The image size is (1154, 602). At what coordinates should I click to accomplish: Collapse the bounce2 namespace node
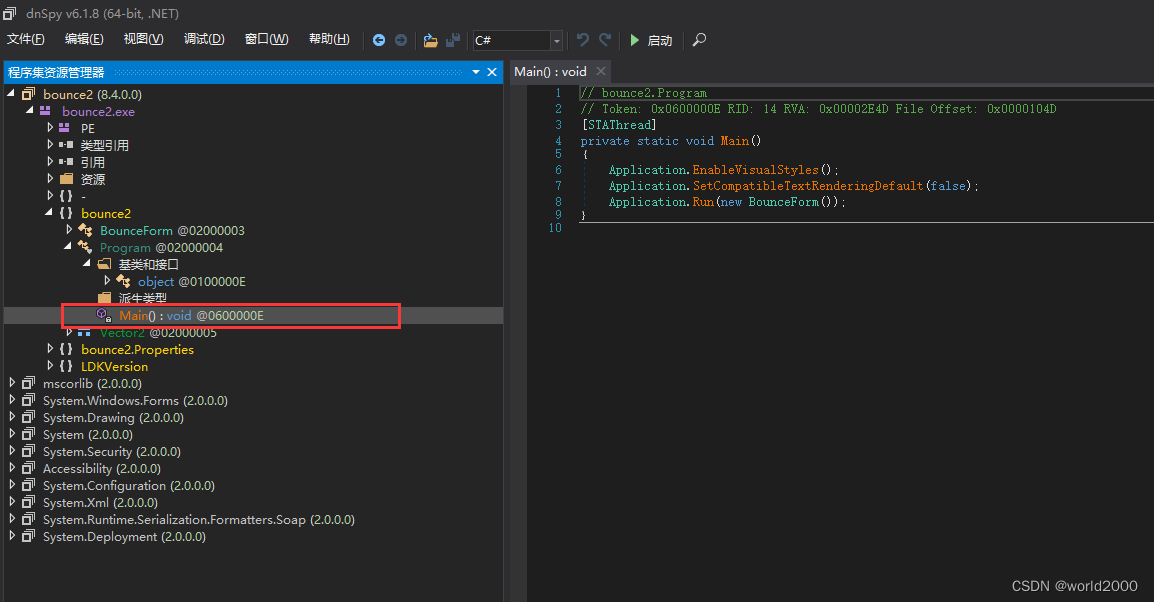click(x=49, y=213)
